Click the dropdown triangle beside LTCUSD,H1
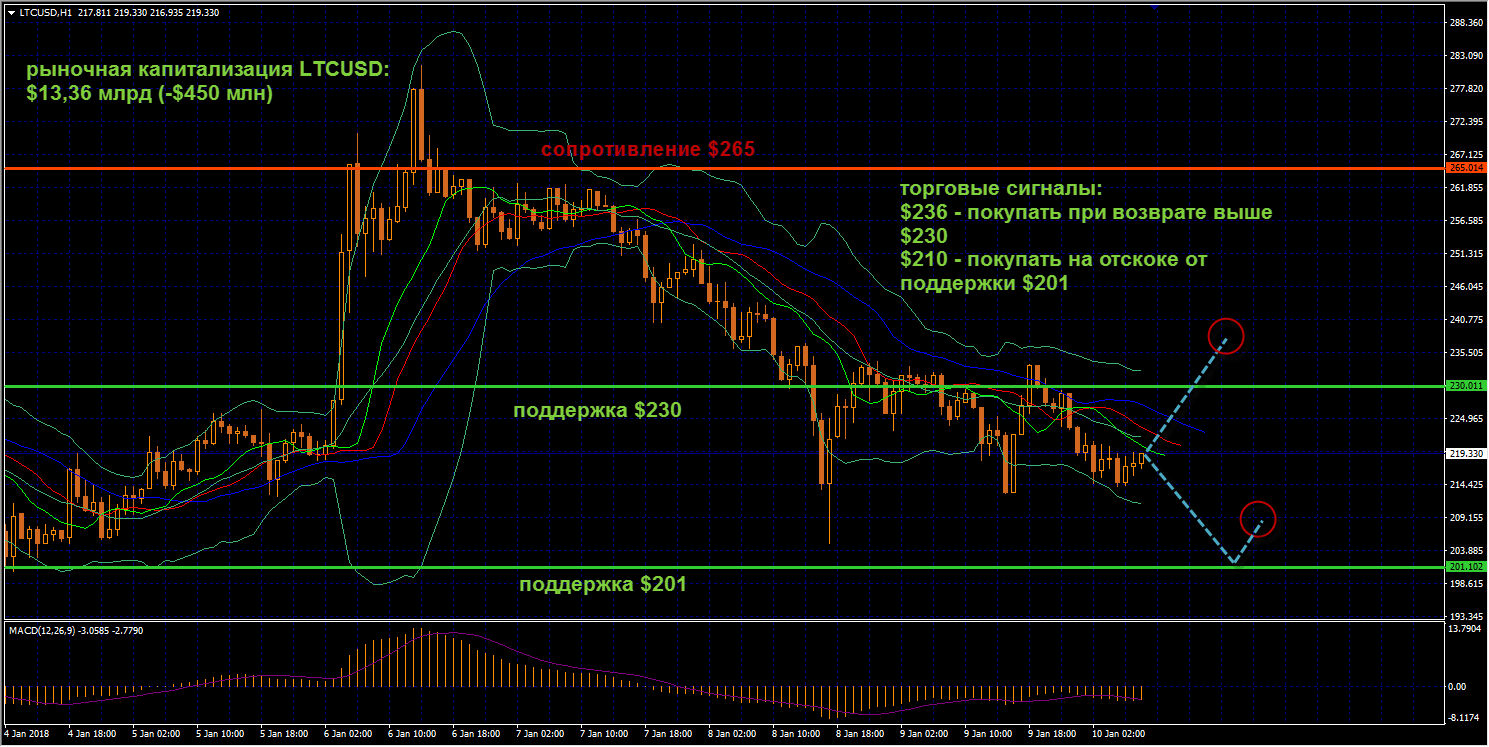The width and height of the screenshot is (1489, 747). [10, 12]
